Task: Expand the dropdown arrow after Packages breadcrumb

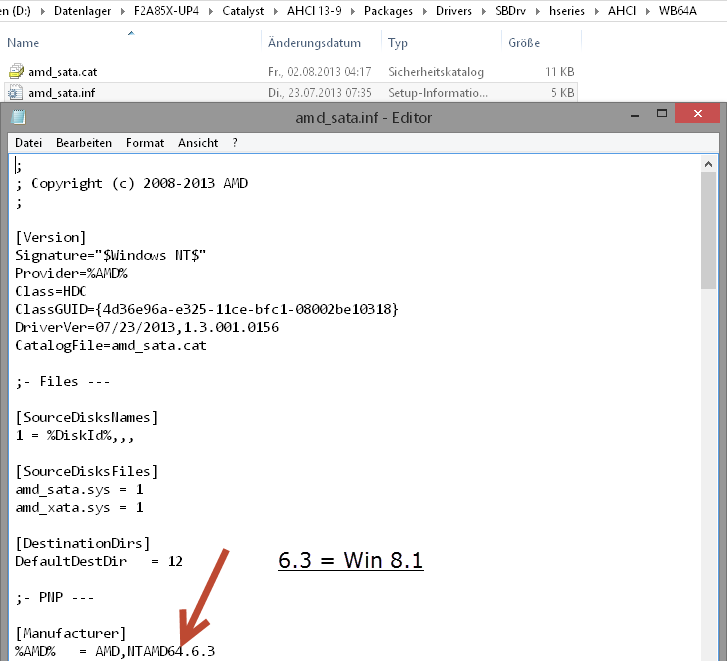Action: coord(424,11)
